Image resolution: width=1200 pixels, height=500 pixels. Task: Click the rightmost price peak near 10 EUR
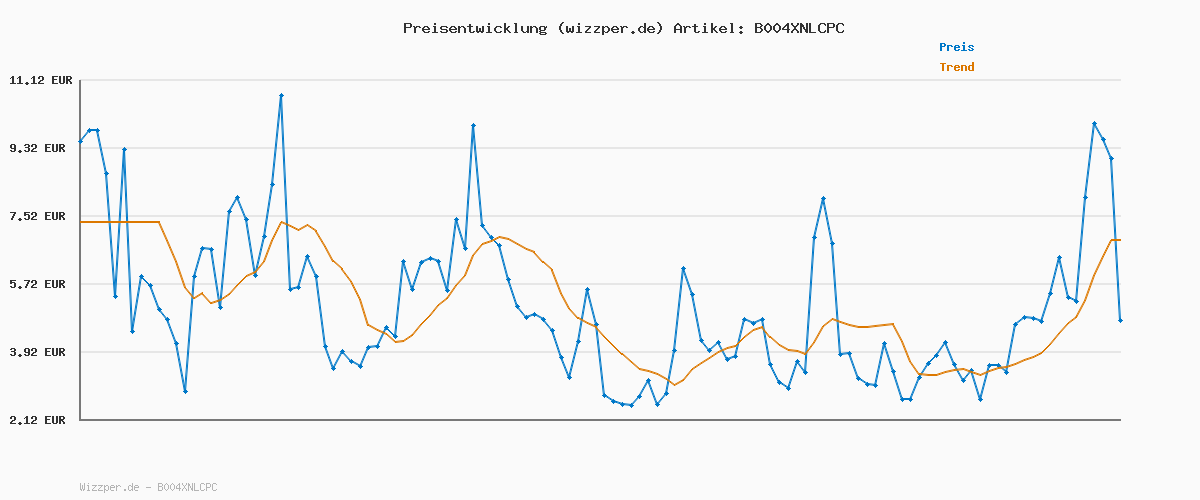point(1094,123)
